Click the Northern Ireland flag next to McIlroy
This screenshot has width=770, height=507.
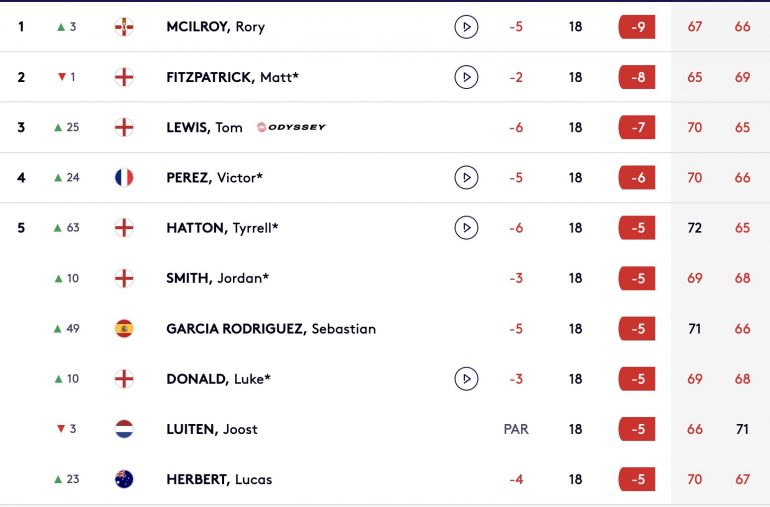[124, 27]
